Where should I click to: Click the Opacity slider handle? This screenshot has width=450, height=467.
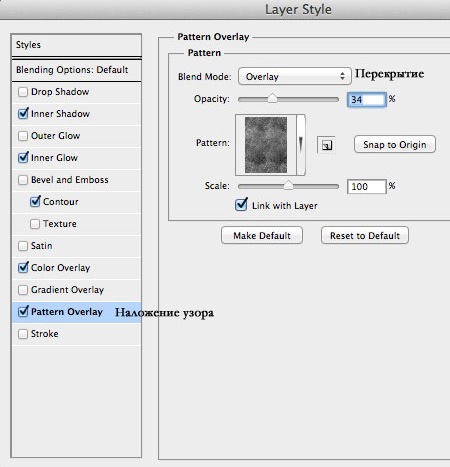point(272,98)
